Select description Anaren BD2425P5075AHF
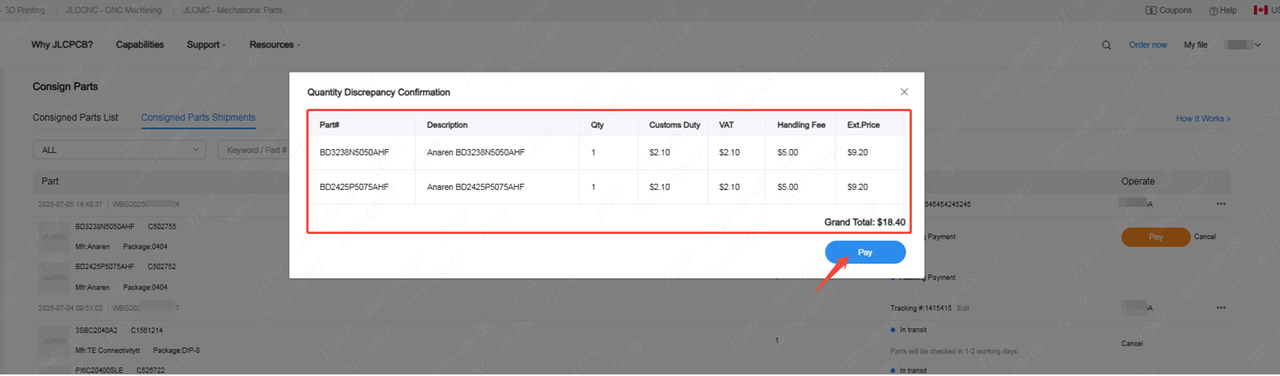The height and width of the screenshot is (376, 1280). coord(476,187)
